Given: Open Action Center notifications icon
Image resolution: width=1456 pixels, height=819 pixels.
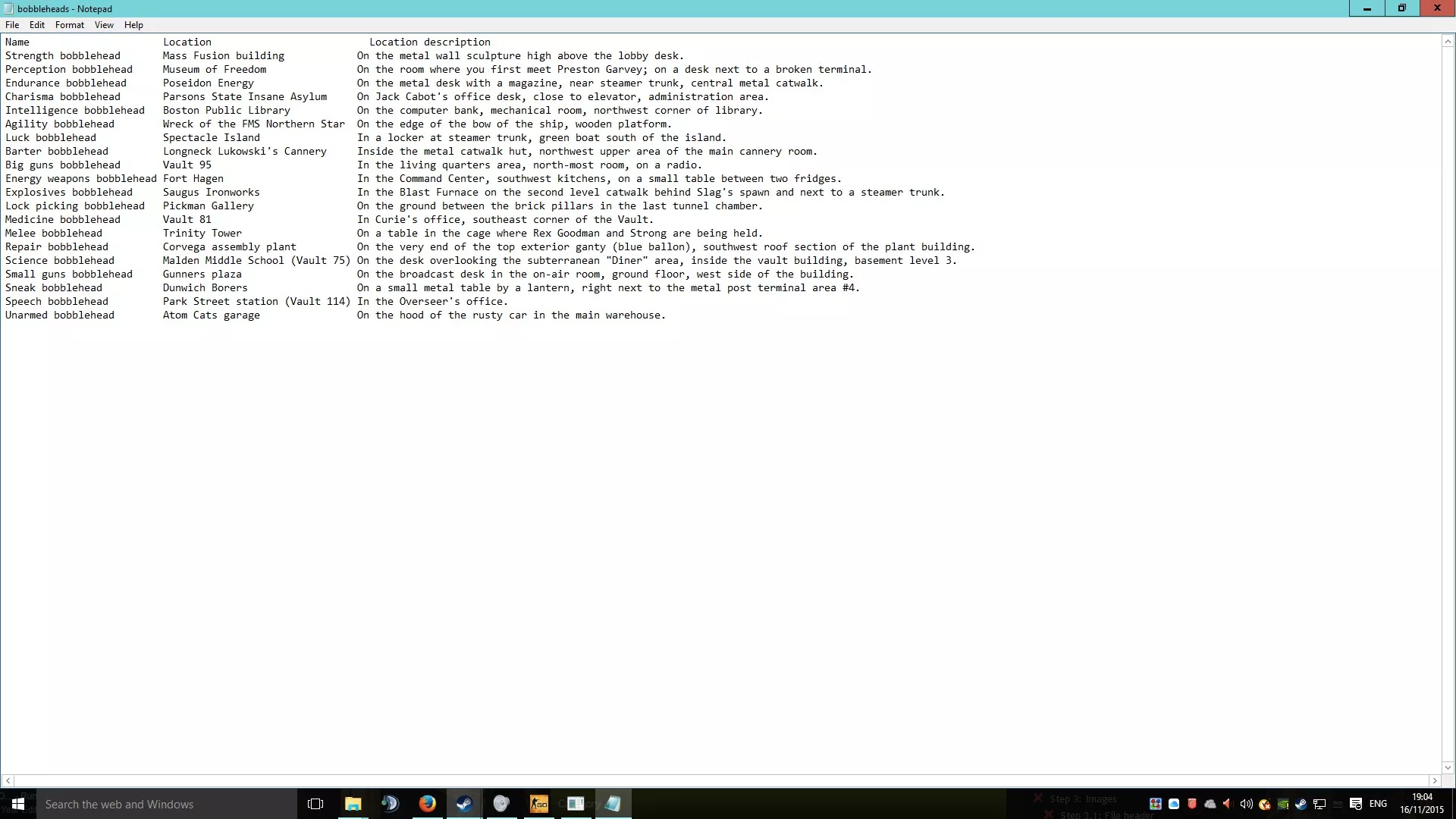Looking at the screenshot, I should pyautogui.click(x=1356, y=804).
